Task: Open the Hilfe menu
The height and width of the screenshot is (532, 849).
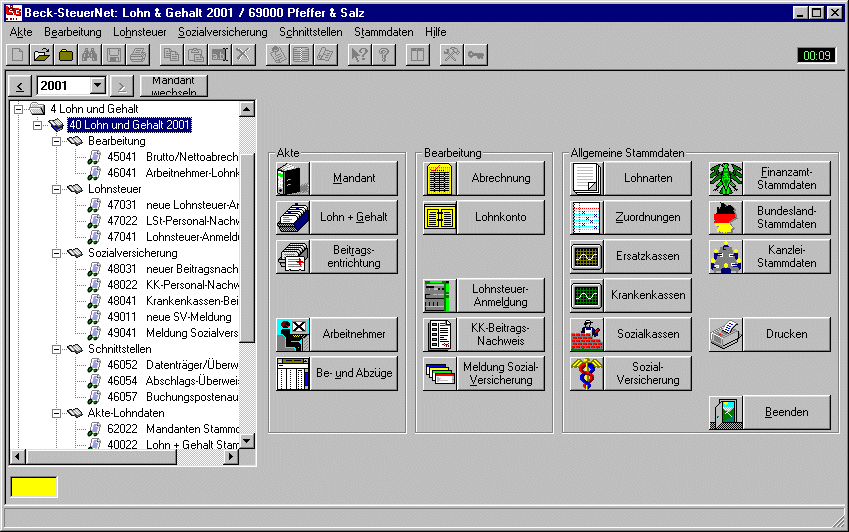Action: [435, 32]
